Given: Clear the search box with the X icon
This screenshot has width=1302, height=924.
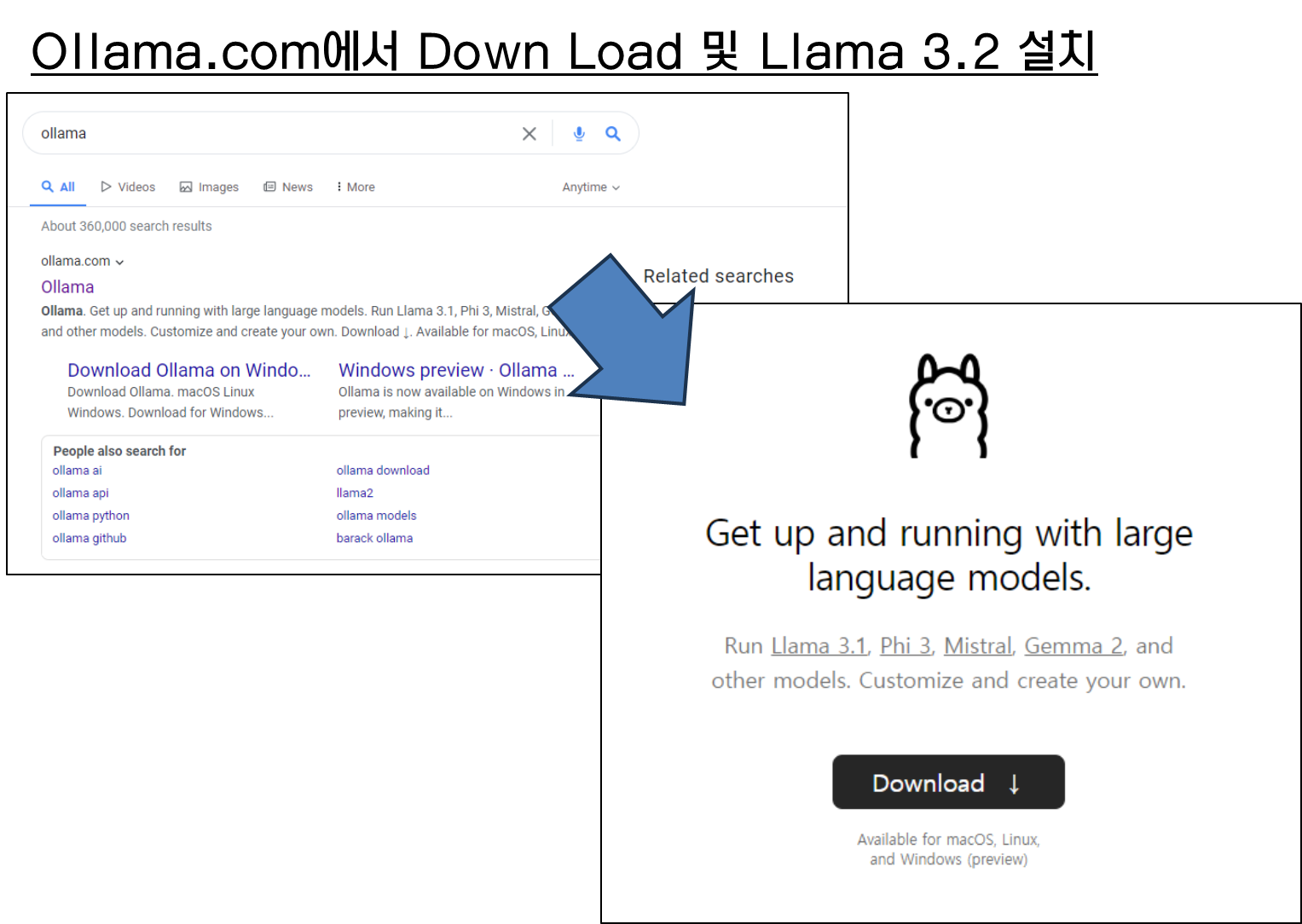Looking at the screenshot, I should (529, 134).
